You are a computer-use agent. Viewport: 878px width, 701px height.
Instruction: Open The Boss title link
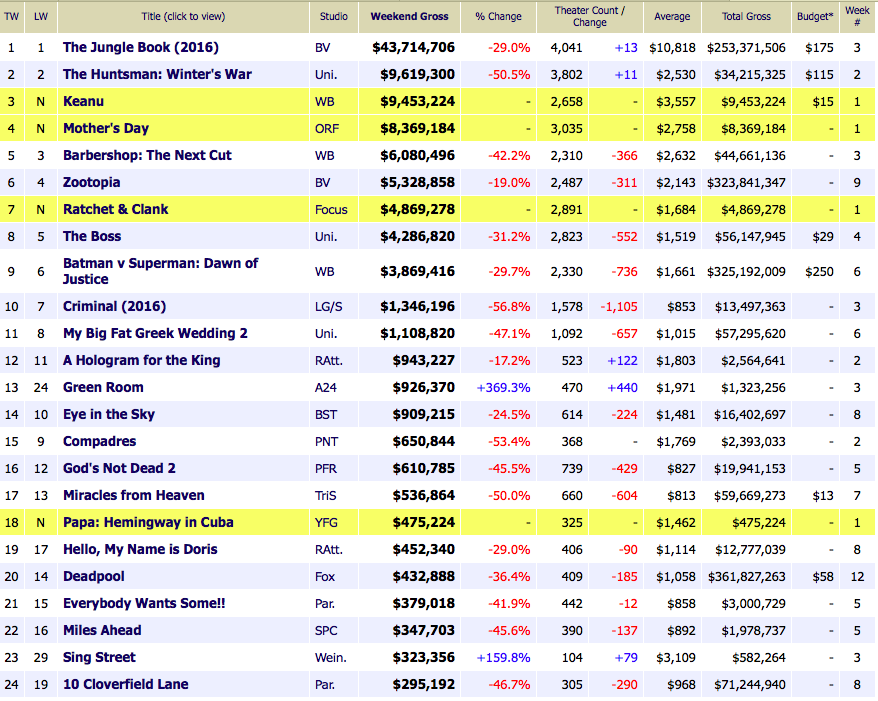click(92, 236)
